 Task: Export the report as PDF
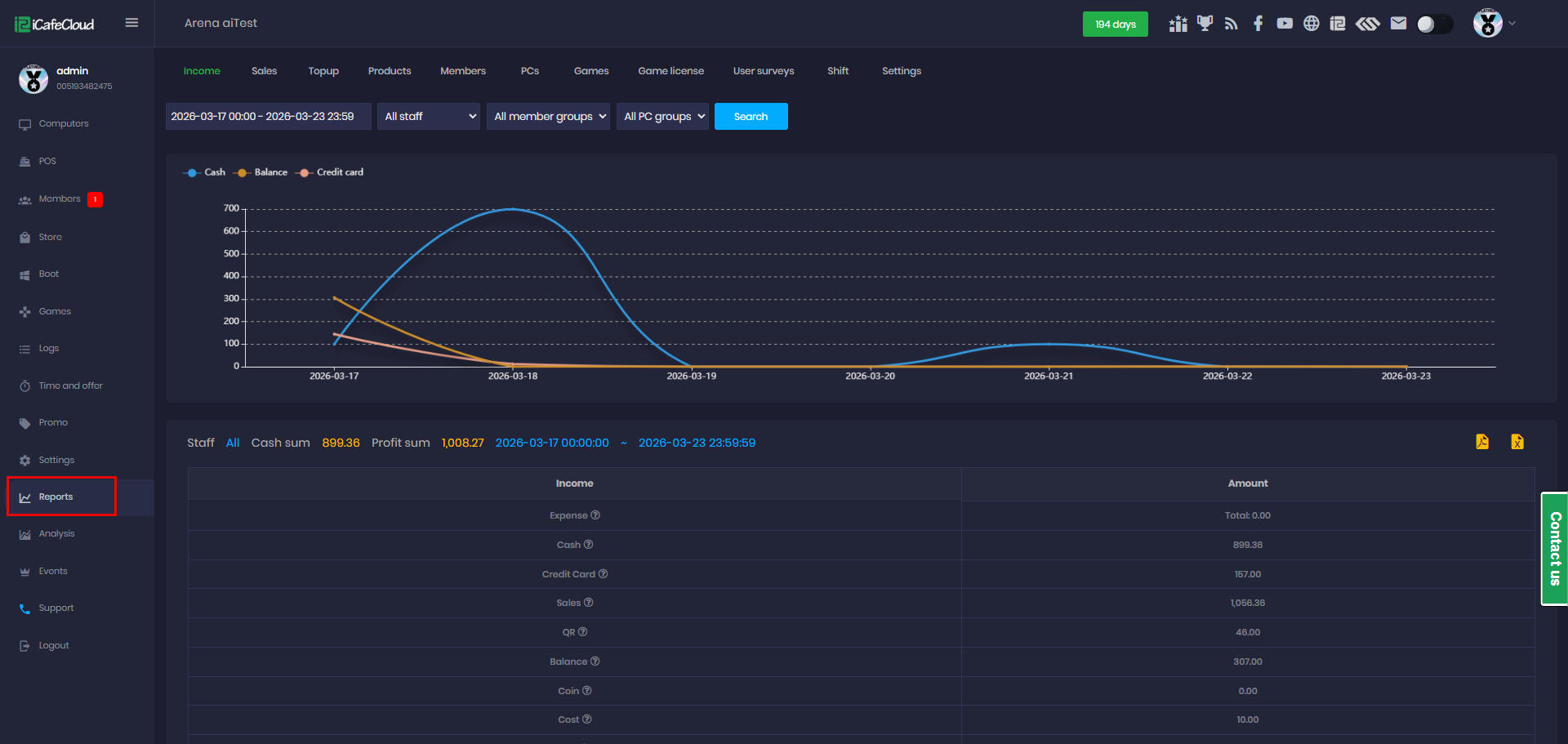[1482, 442]
